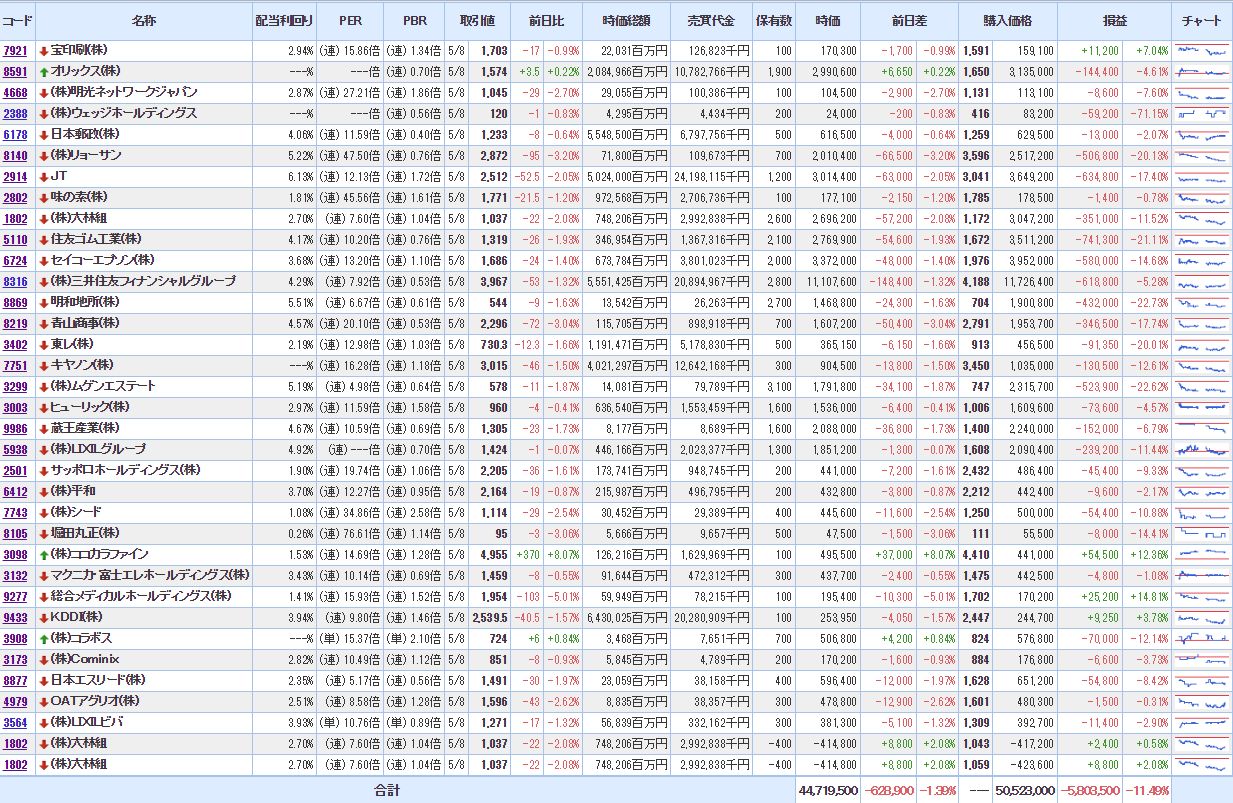Viewport: 1233px width, 803px height.
Task: Click the red down arrow beside キヤノン
Action: 44,366
